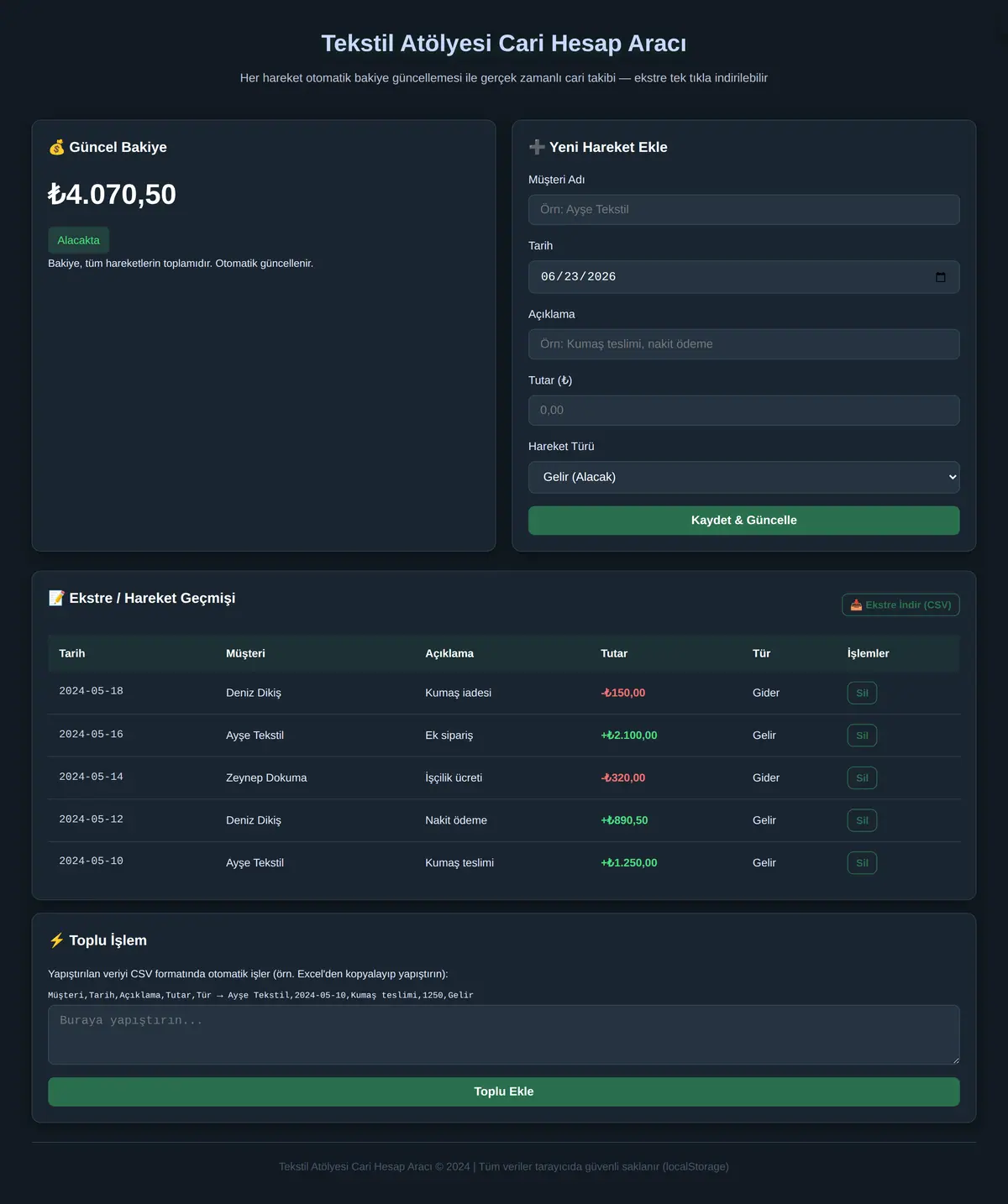Delete the Kumaş iadesi transaction row

click(x=862, y=694)
